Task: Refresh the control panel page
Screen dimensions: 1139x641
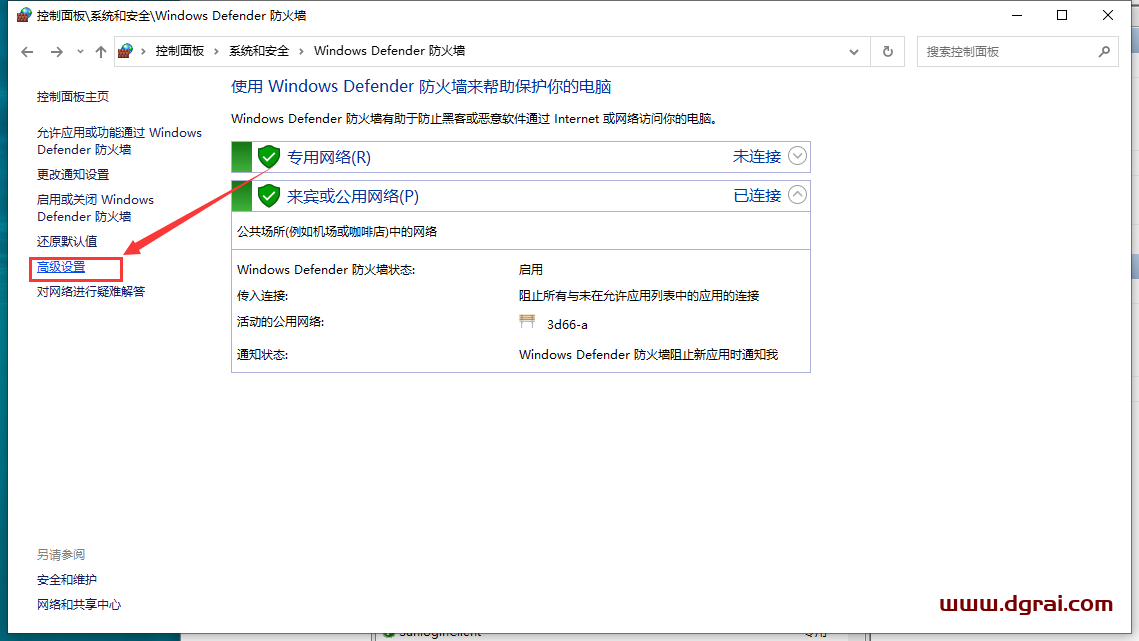Action: (888, 52)
